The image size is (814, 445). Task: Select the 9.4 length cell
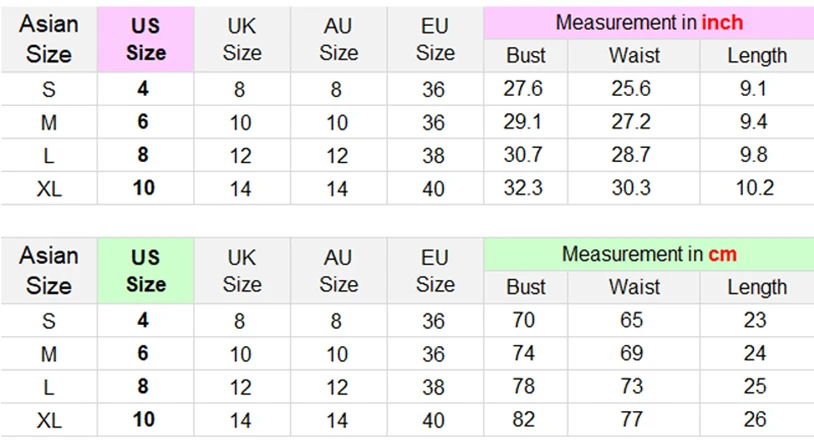tap(755, 122)
